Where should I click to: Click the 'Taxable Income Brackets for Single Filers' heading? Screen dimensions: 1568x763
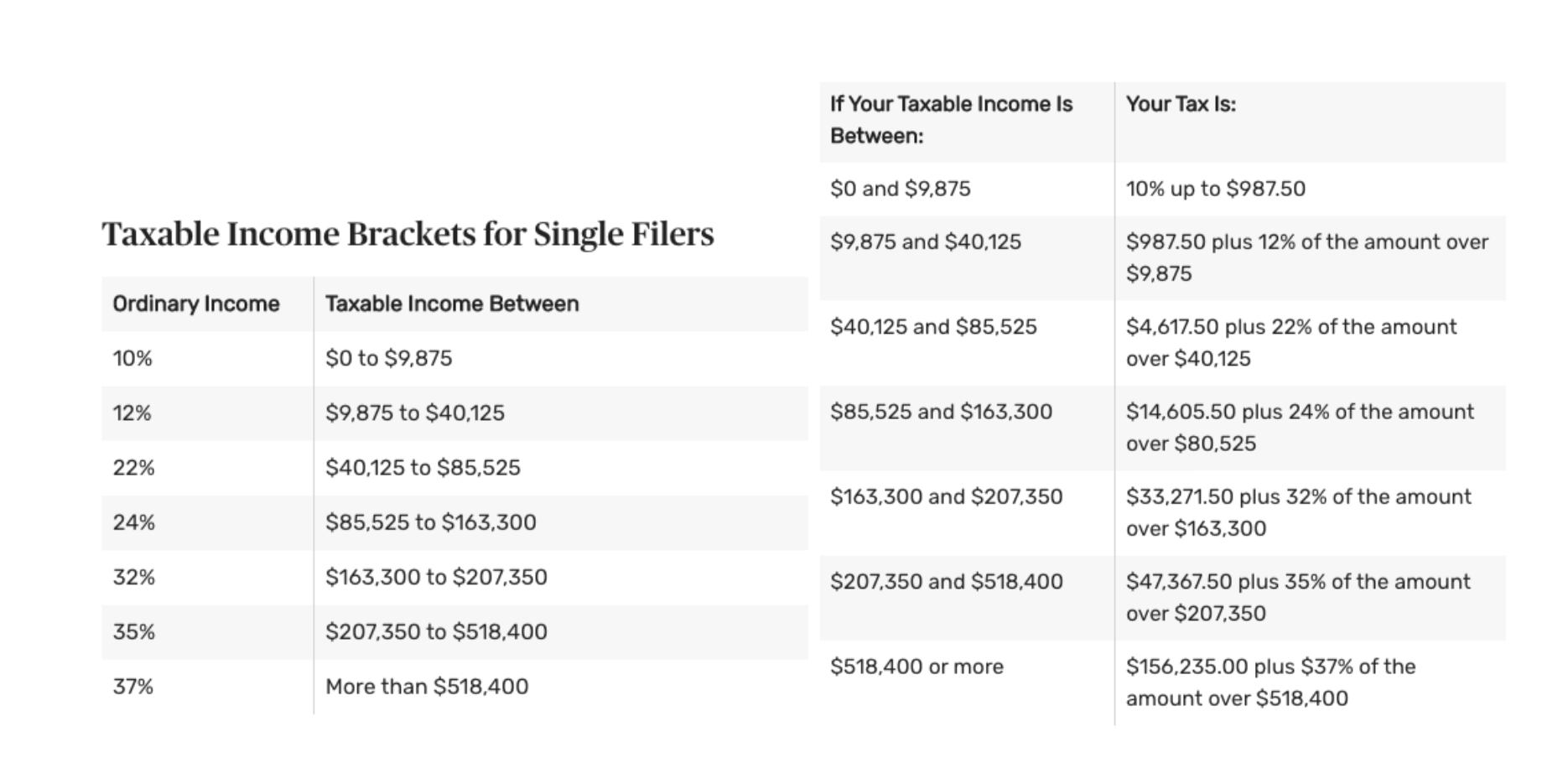[408, 234]
